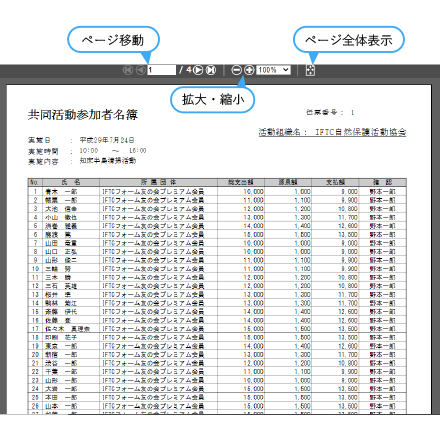Zoom out with the minus icon
The image size is (440, 440).
click(x=236, y=70)
